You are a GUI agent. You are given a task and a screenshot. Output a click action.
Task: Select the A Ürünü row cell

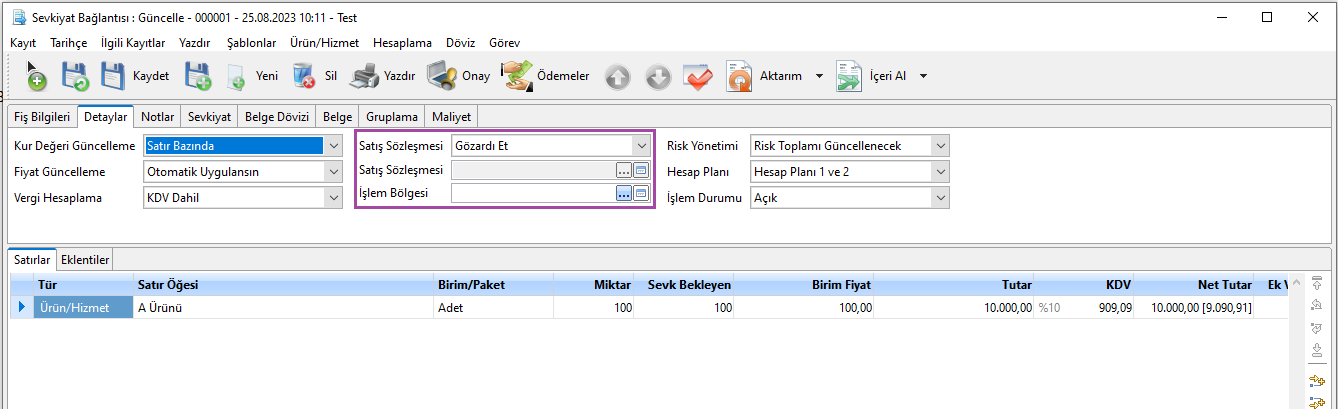point(282,308)
